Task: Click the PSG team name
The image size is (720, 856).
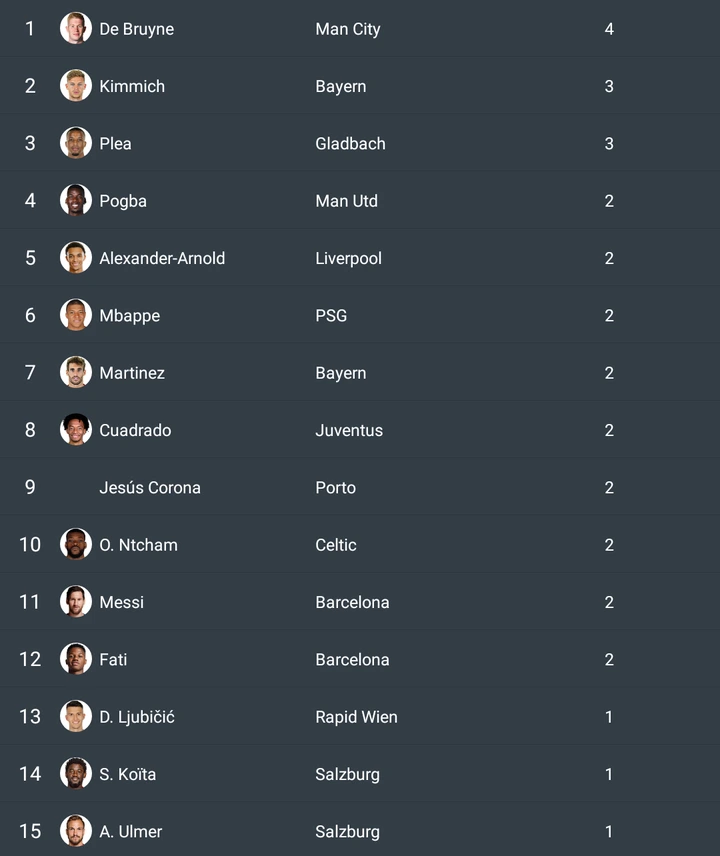Action: [x=331, y=315]
